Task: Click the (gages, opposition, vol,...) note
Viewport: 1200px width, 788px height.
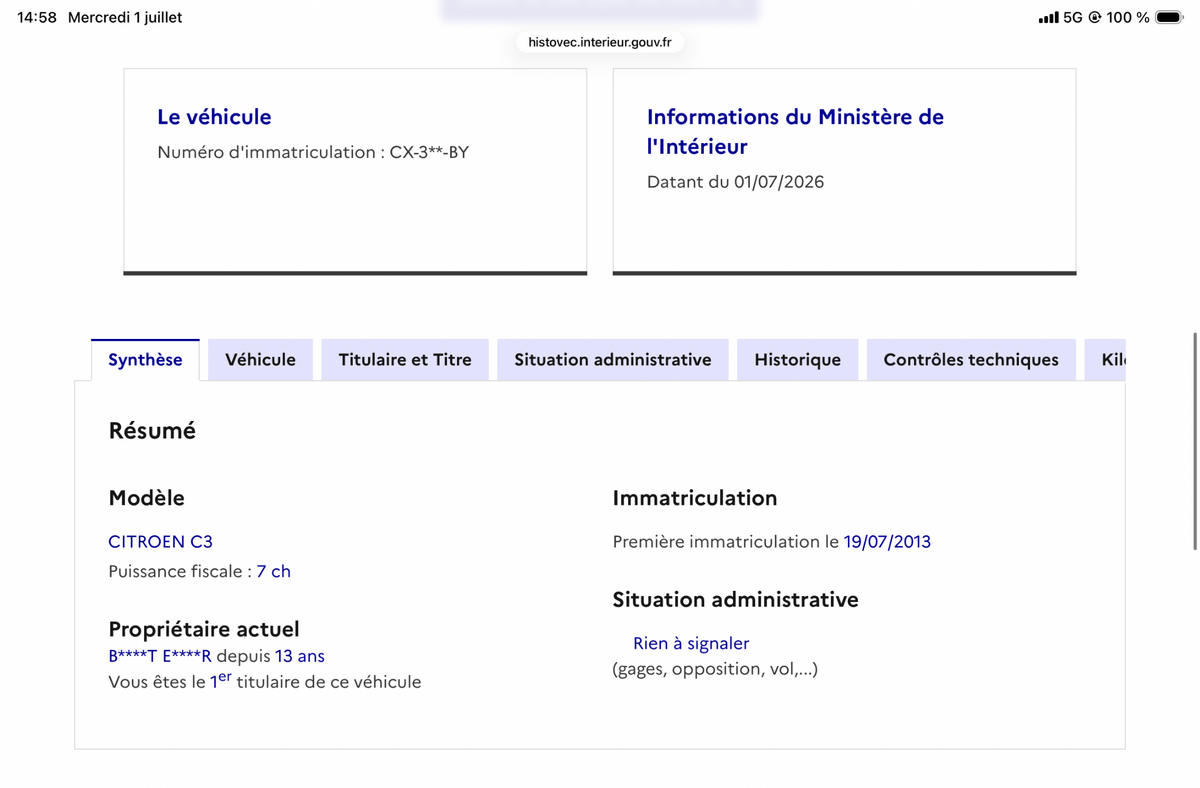Action: coord(715,669)
